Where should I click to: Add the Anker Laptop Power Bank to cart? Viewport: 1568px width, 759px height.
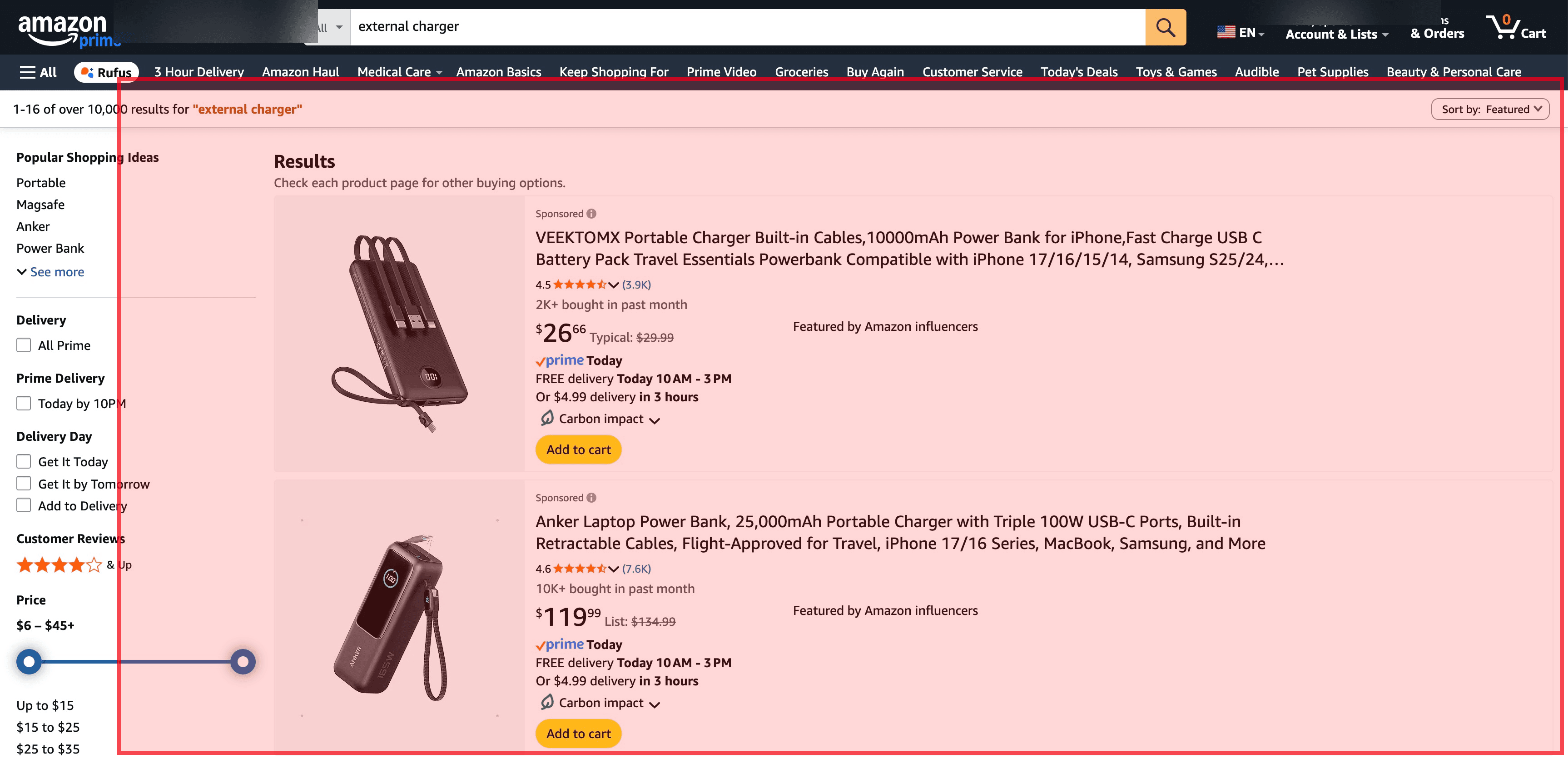point(578,734)
